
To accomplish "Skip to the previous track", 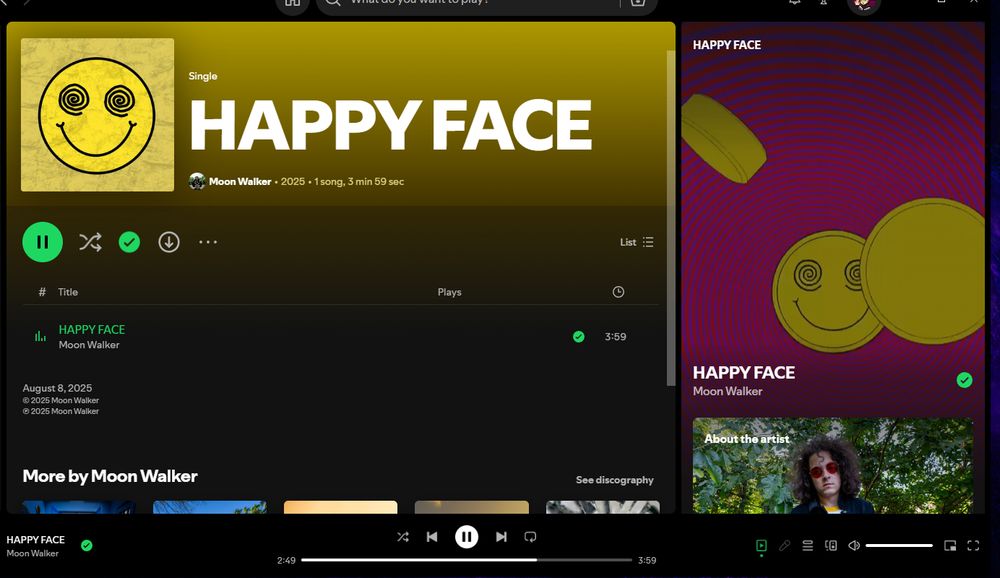I will (x=432, y=537).
